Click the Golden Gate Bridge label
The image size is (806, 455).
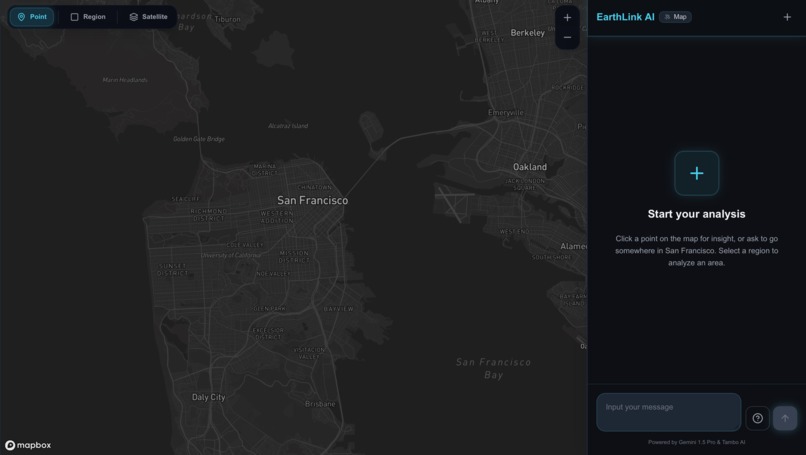[199, 139]
